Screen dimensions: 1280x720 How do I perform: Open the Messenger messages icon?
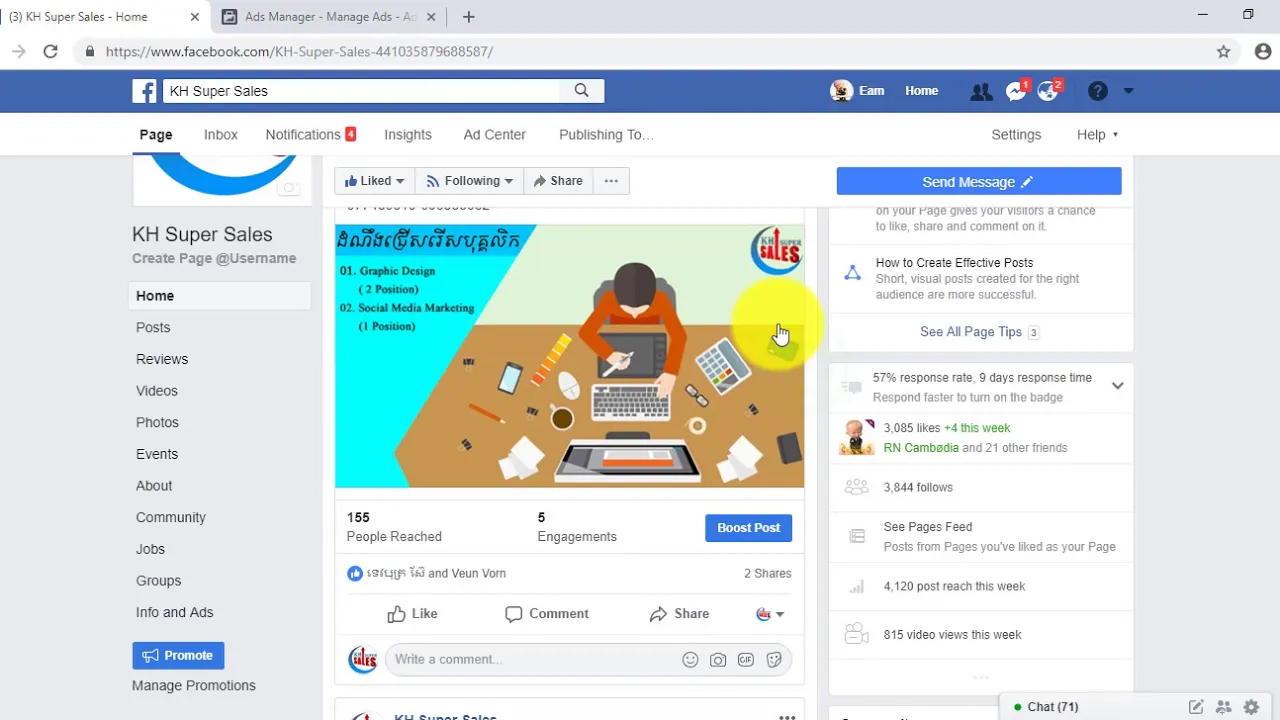point(1016,91)
